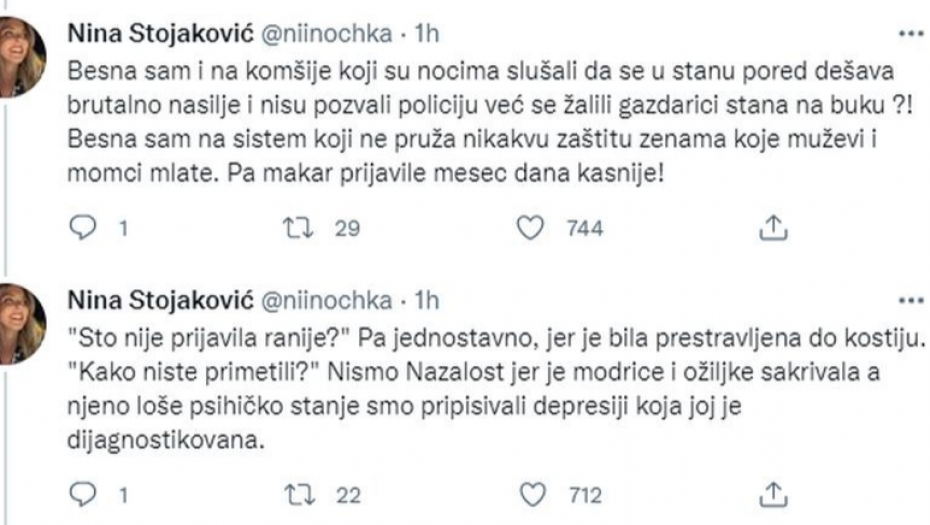Image resolution: width=930 pixels, height=525 pixels.
Task: Open the 1h timestamp of the top tweet
Action: tap(428, 34)
